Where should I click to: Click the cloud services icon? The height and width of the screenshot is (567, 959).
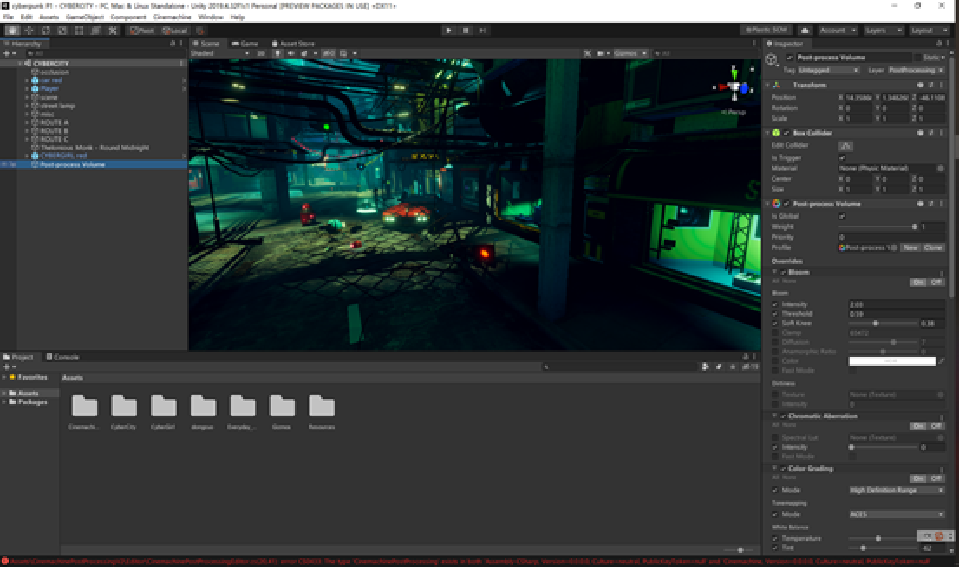click(805, 30)
